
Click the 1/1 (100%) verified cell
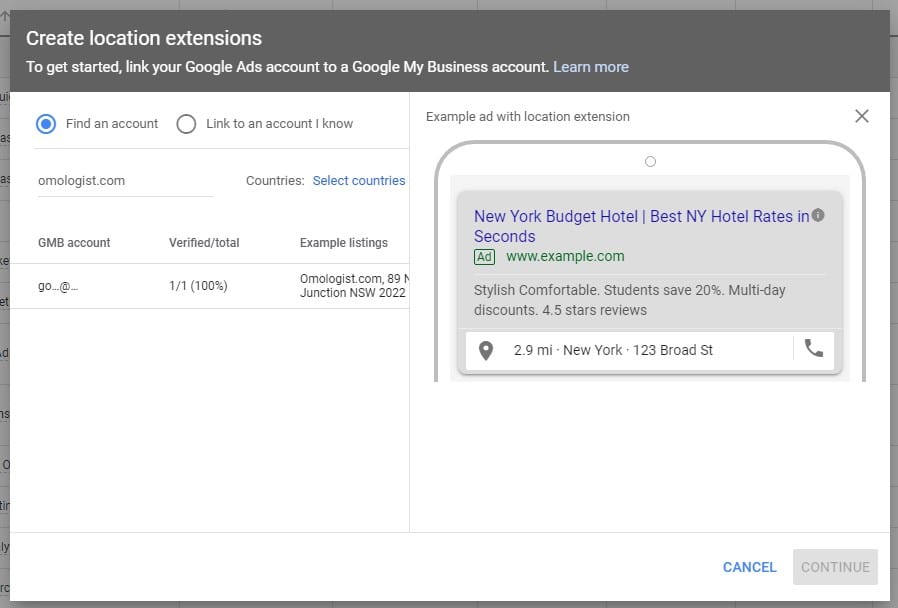[x=198, y=286]
